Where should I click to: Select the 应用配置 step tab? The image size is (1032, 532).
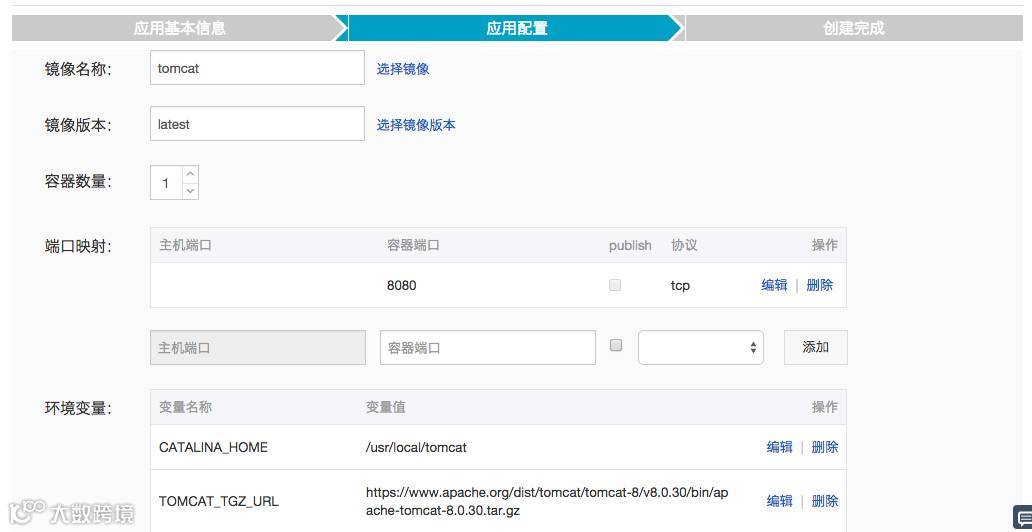pos(517,28)
